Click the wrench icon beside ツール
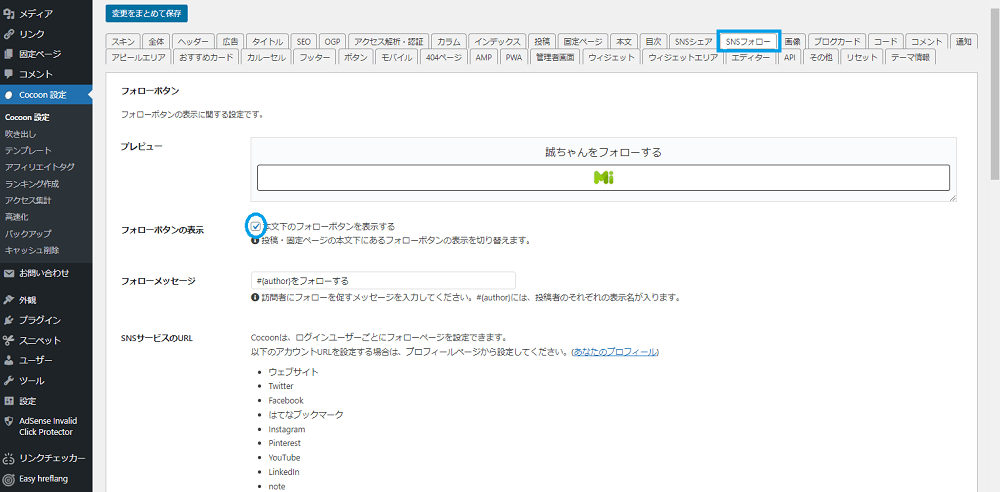 (8, 381)
